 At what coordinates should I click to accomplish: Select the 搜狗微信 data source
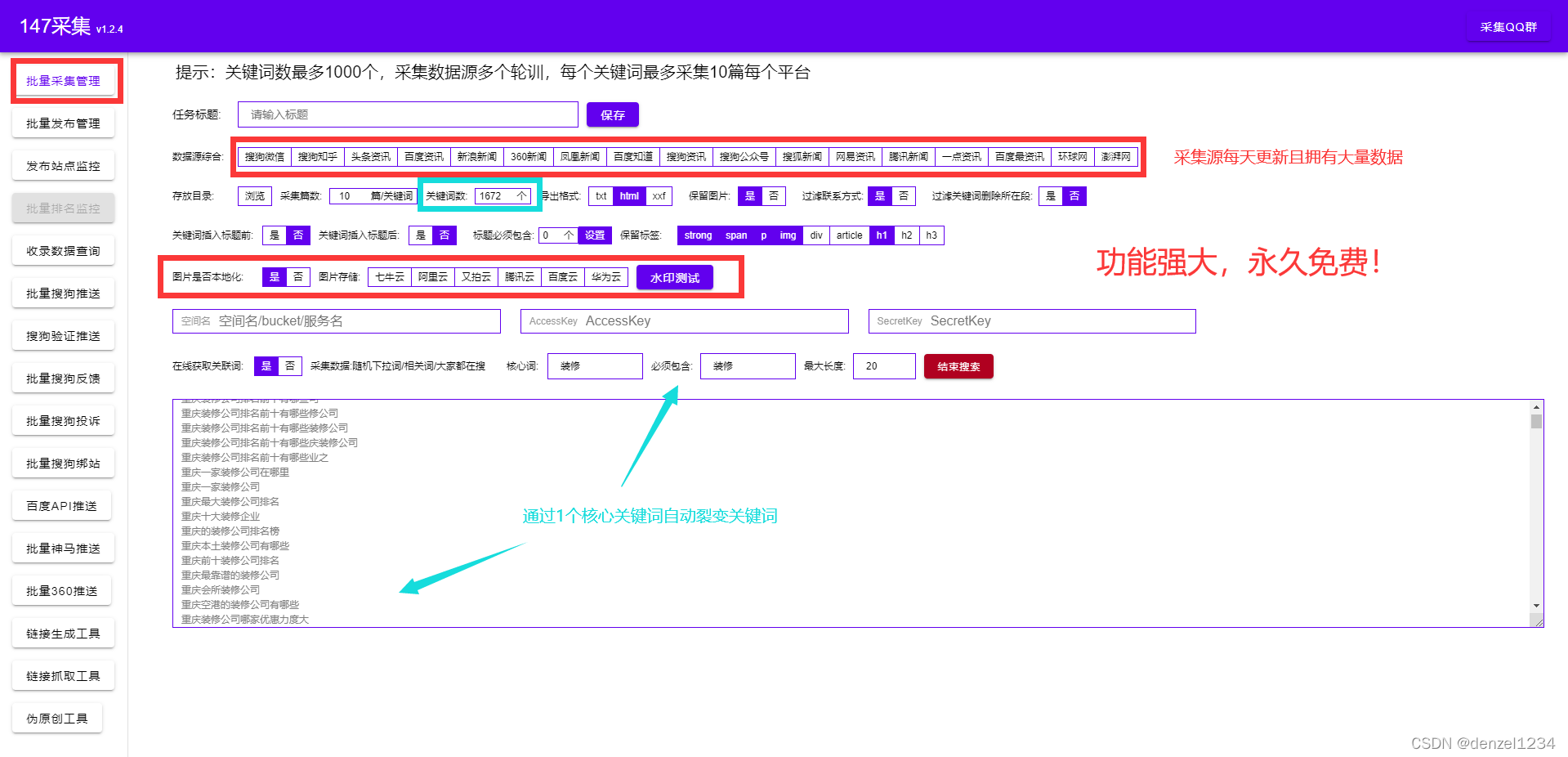point(263,156)
